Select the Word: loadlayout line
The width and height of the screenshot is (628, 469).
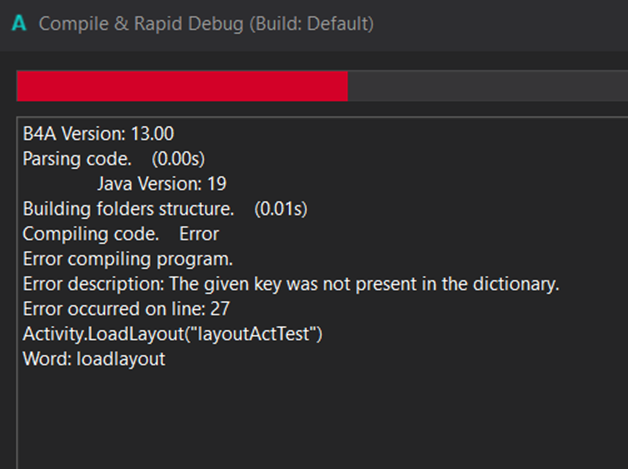point(94,359)
